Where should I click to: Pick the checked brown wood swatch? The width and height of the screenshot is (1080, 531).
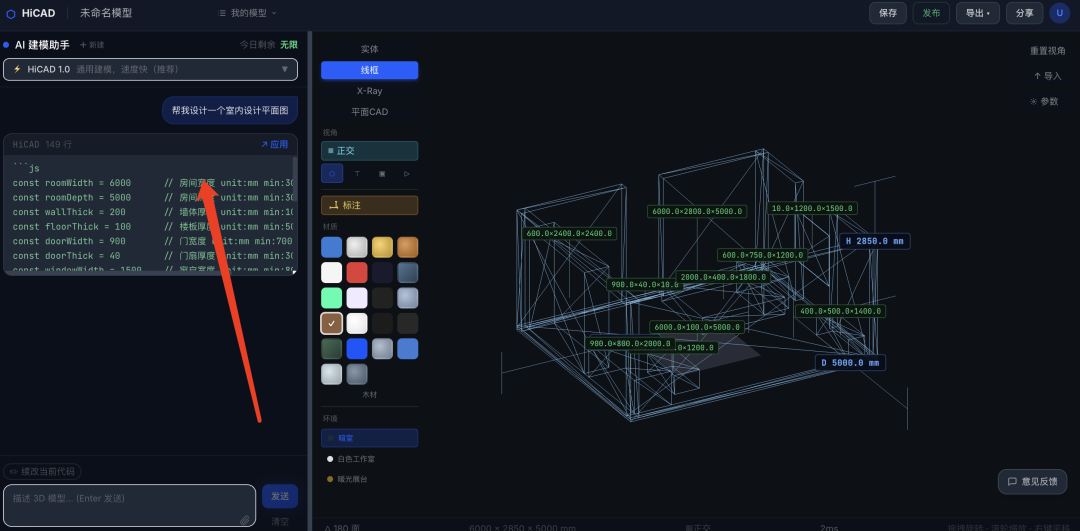[x=331, y=323]
